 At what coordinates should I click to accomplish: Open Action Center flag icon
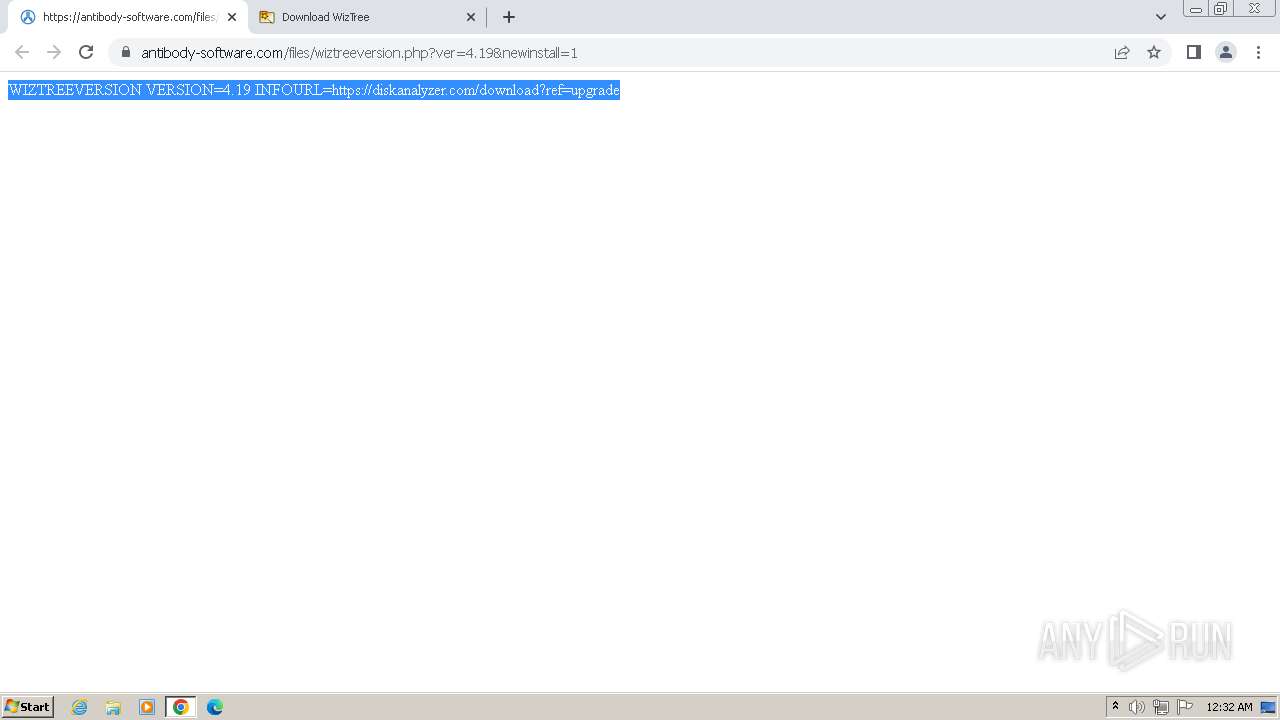[1185, 707]
